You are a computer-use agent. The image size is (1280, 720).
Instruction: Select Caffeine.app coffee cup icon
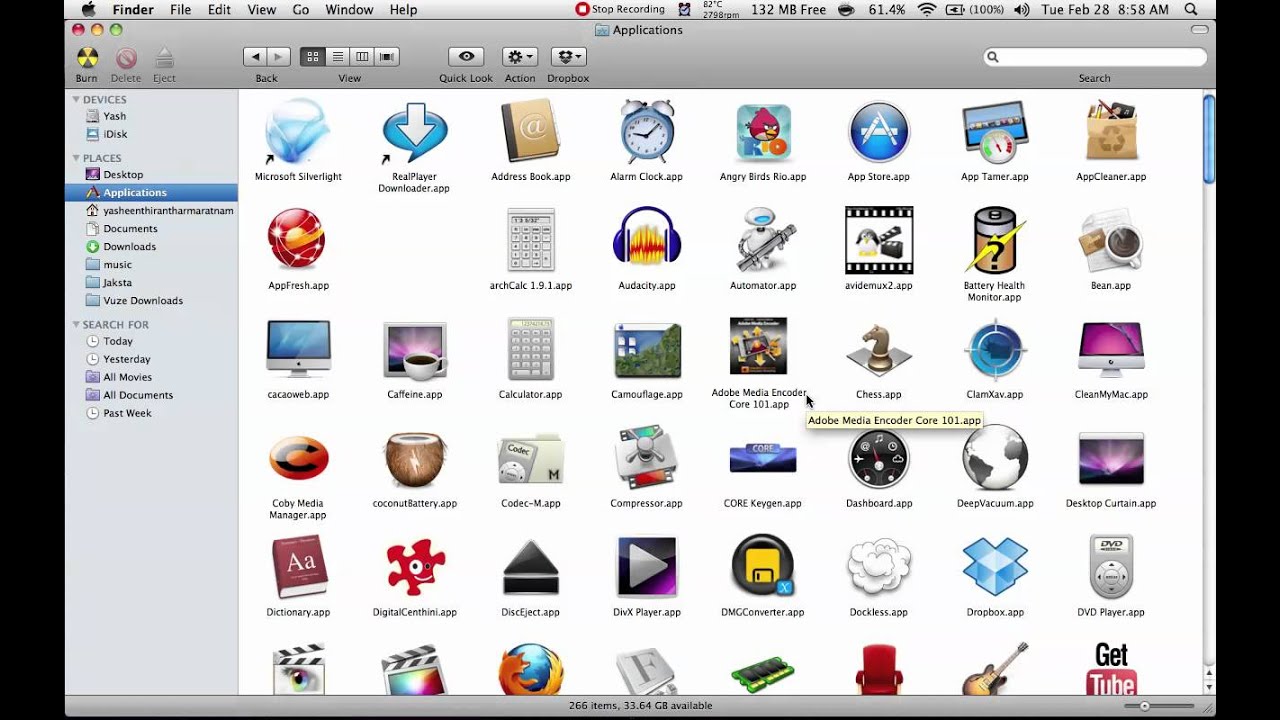[x=414, y=350]
